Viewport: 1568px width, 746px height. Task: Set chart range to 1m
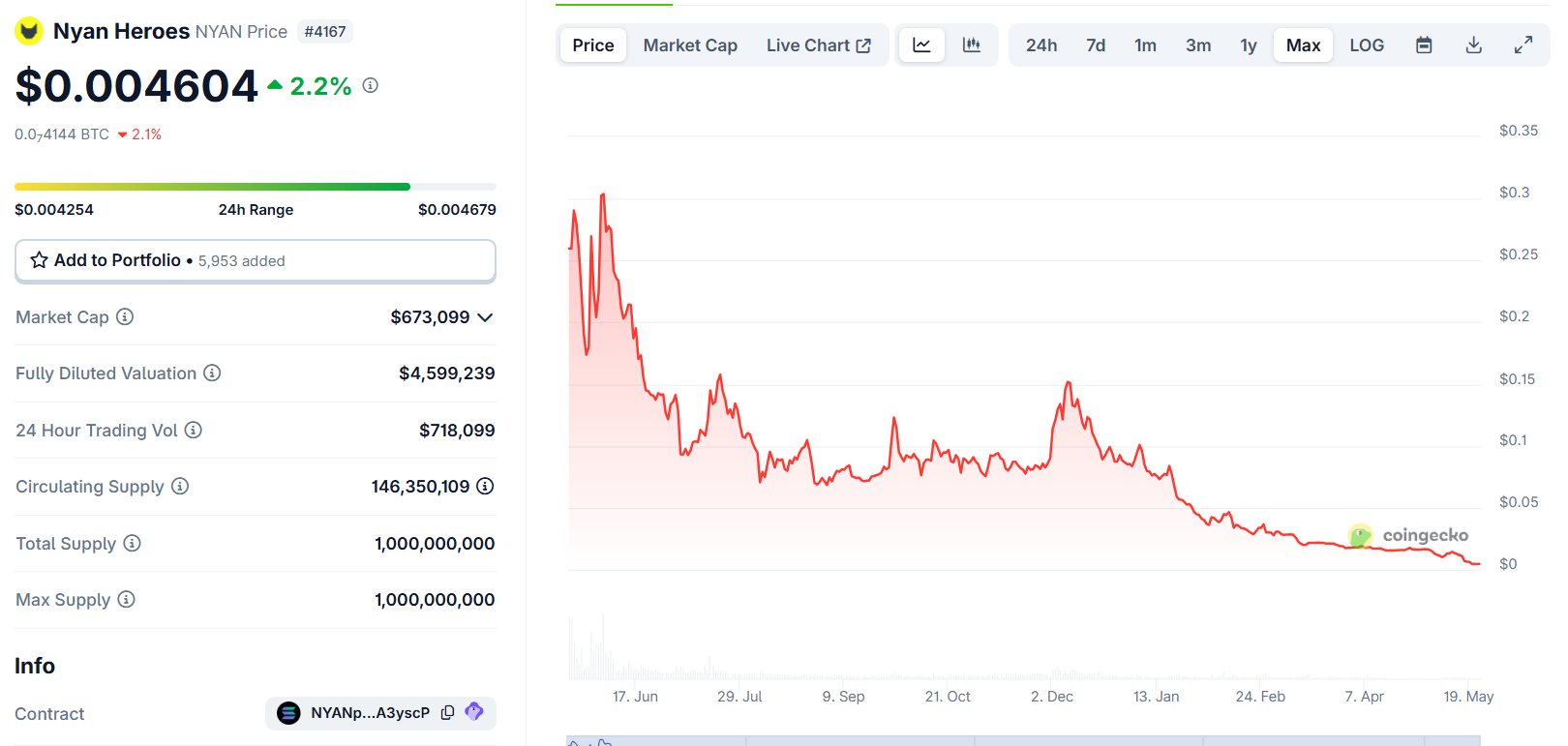click(x=1146, y=45)
